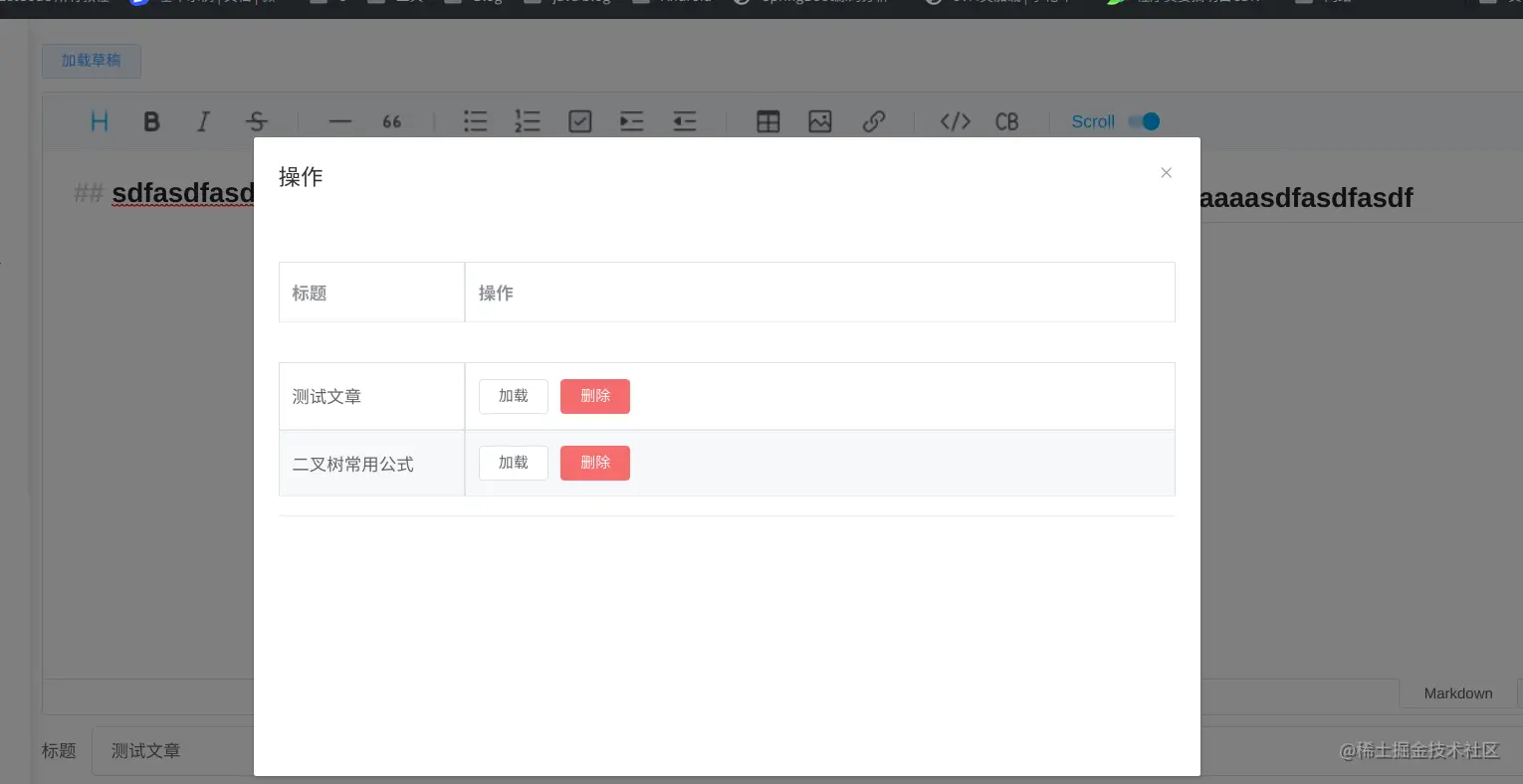
Task: Toggle the Scroll sync switch
Action: (1144, 121)
